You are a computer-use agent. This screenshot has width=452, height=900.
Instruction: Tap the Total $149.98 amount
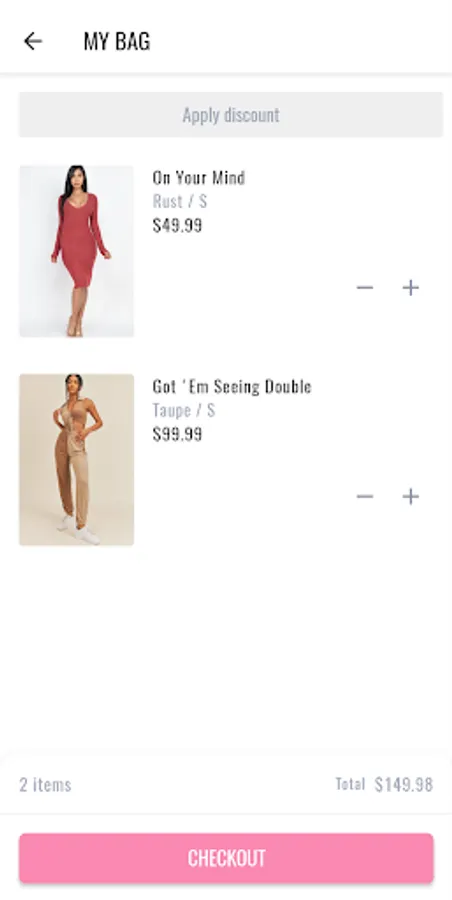coord(404,785)
